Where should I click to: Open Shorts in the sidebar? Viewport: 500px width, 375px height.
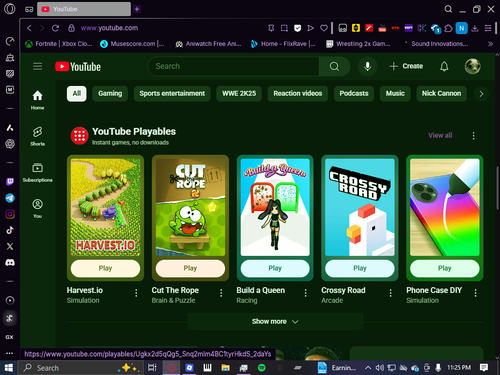point(37,136)
